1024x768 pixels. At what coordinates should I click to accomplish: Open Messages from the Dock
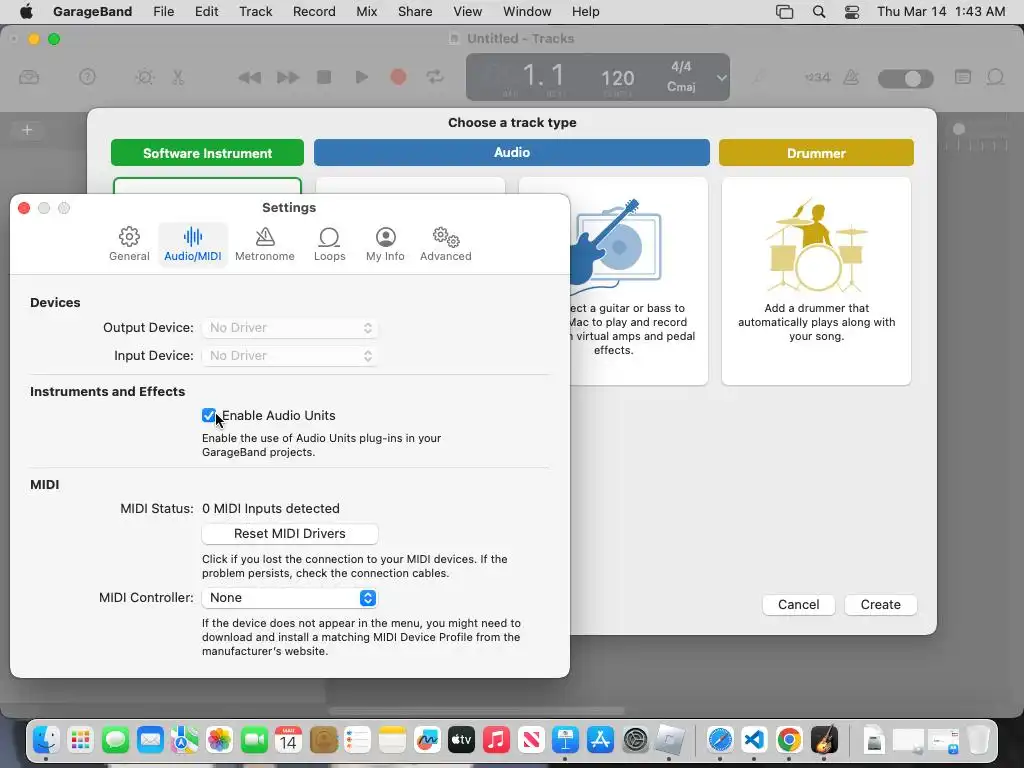pyautogui.click(x=115, y=740)
